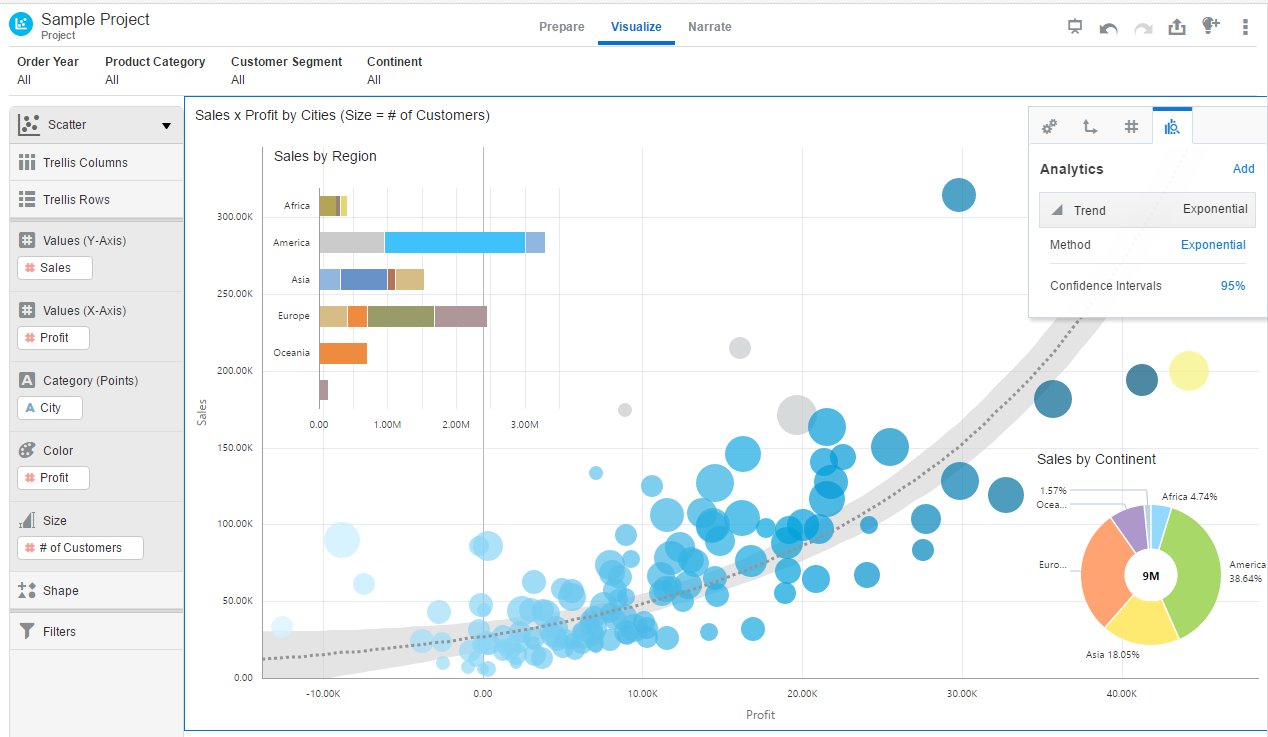This screenshot has width=1268, height=737.
Task: Undo the last change
Action: tap(1108, 28)
